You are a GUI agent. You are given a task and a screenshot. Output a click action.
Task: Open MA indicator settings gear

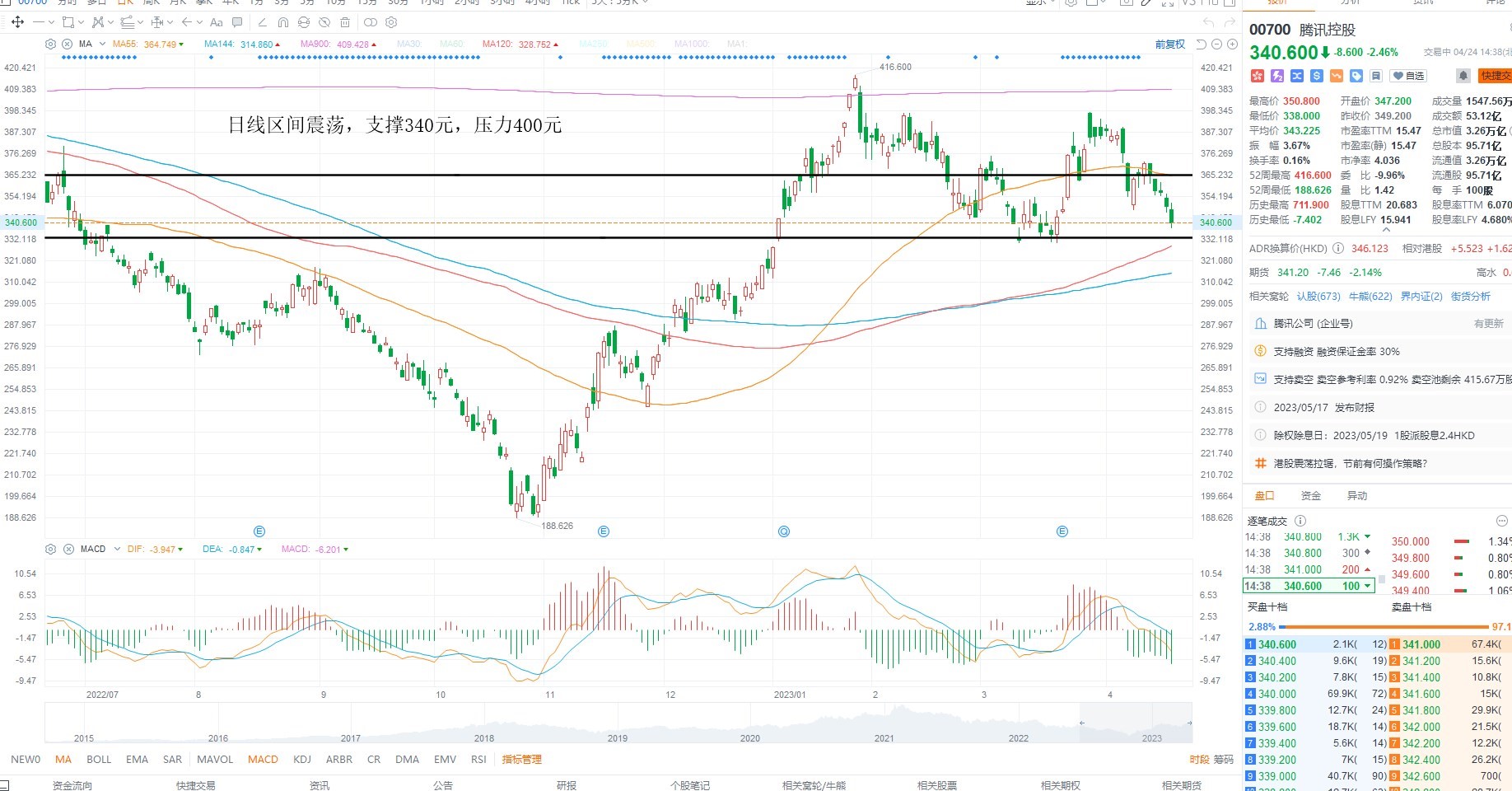[50, 44]
